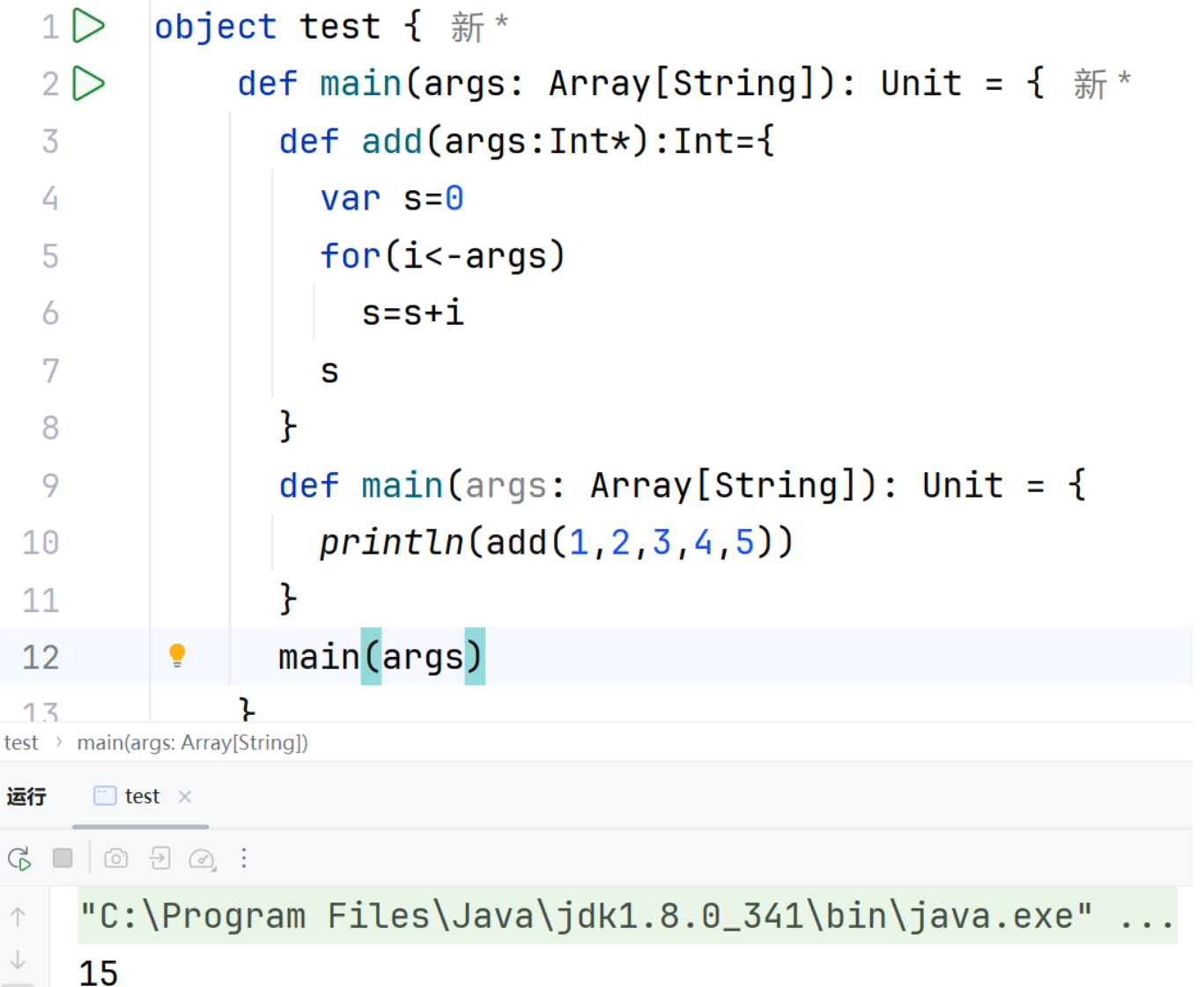This screenshot has width=1204, height=987.
Task: Click the java.exe command line in console
Action: 627,917
